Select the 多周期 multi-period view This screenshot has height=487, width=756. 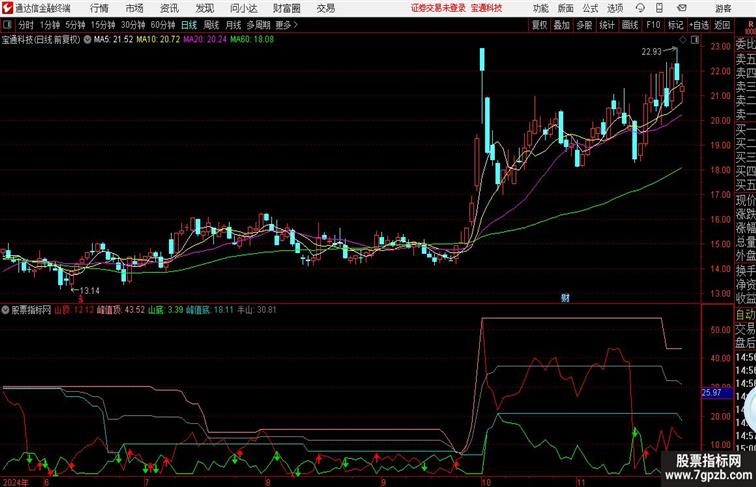click(x=258, y=25)
